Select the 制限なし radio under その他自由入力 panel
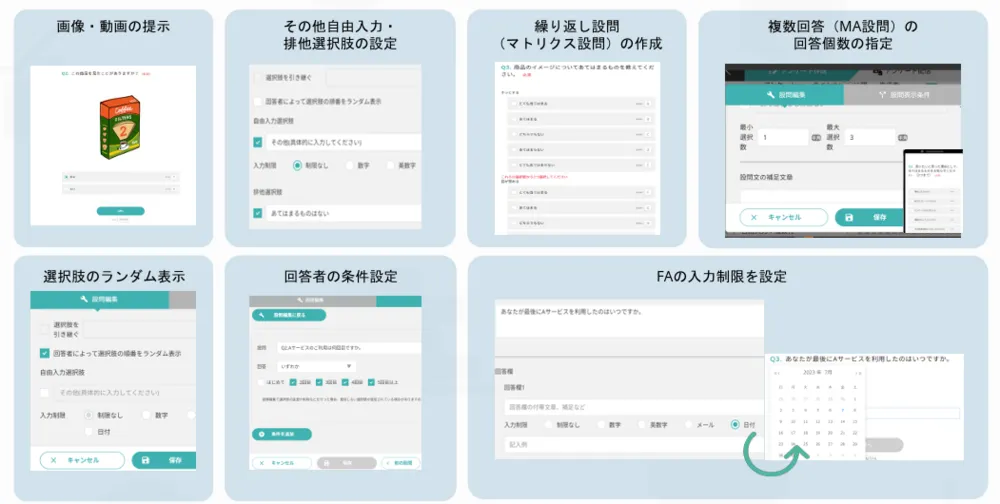 click(297, 165)
